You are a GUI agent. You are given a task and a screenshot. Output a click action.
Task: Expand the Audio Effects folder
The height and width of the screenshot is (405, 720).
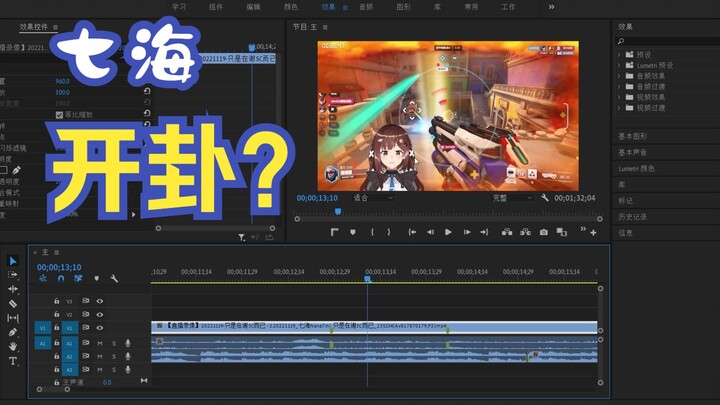tap(619, 76)
